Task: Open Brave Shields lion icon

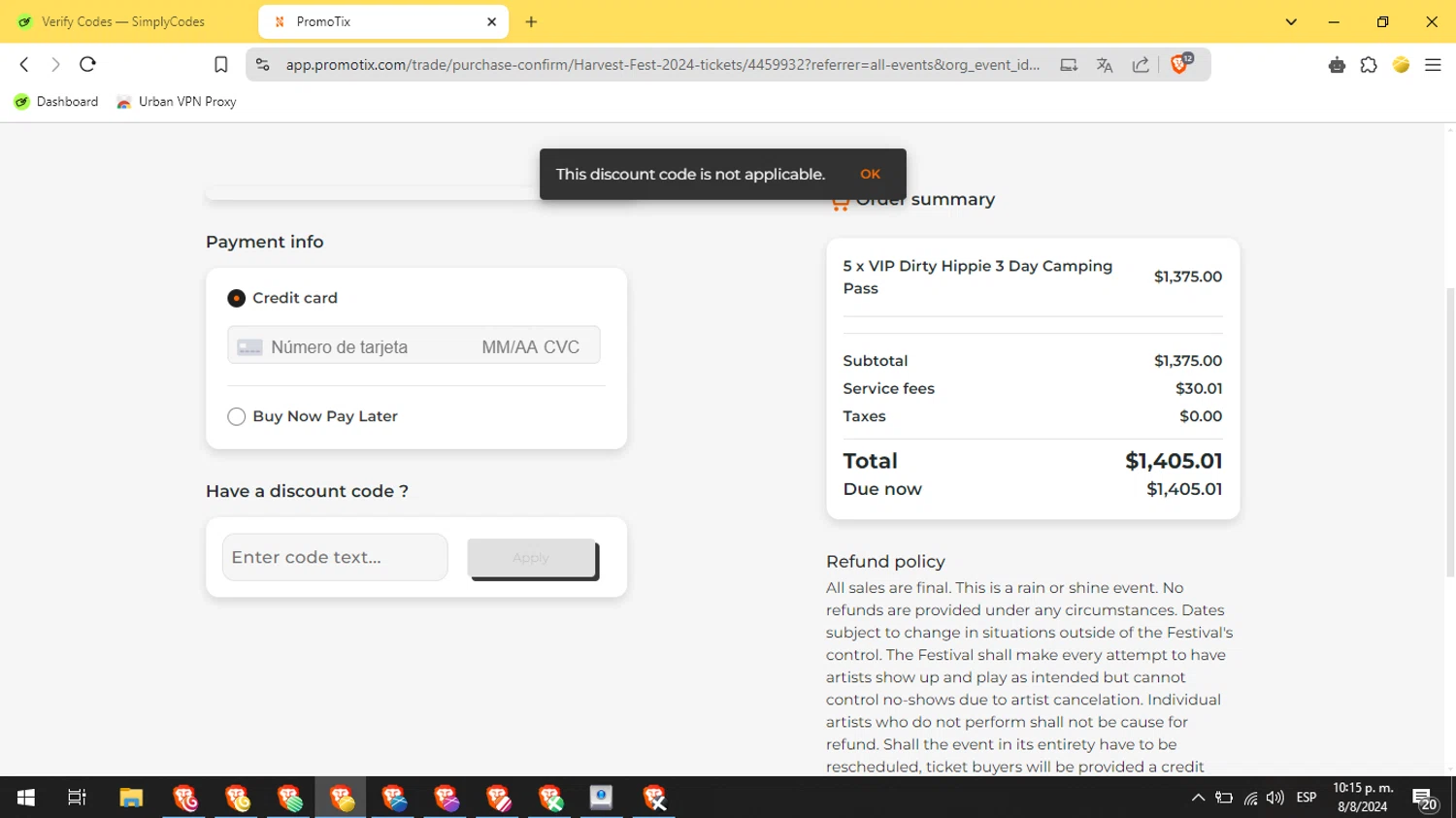Action: pos(1180,64)
